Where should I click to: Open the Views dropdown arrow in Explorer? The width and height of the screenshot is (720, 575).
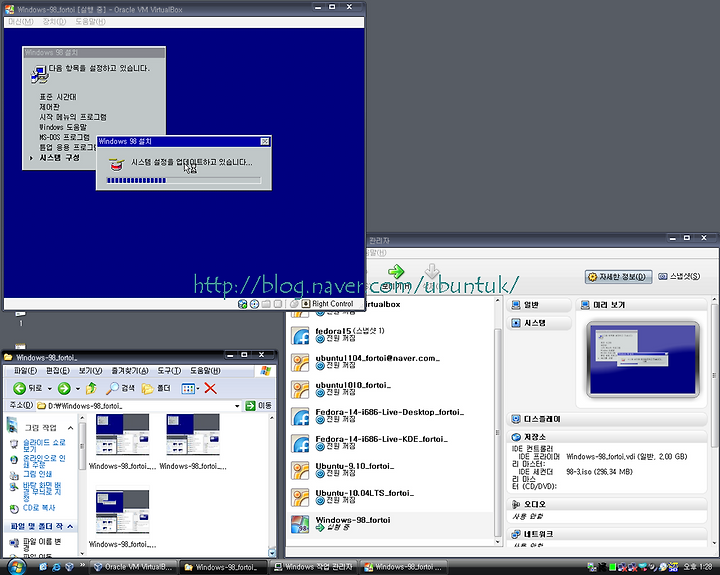pos(198,389)
